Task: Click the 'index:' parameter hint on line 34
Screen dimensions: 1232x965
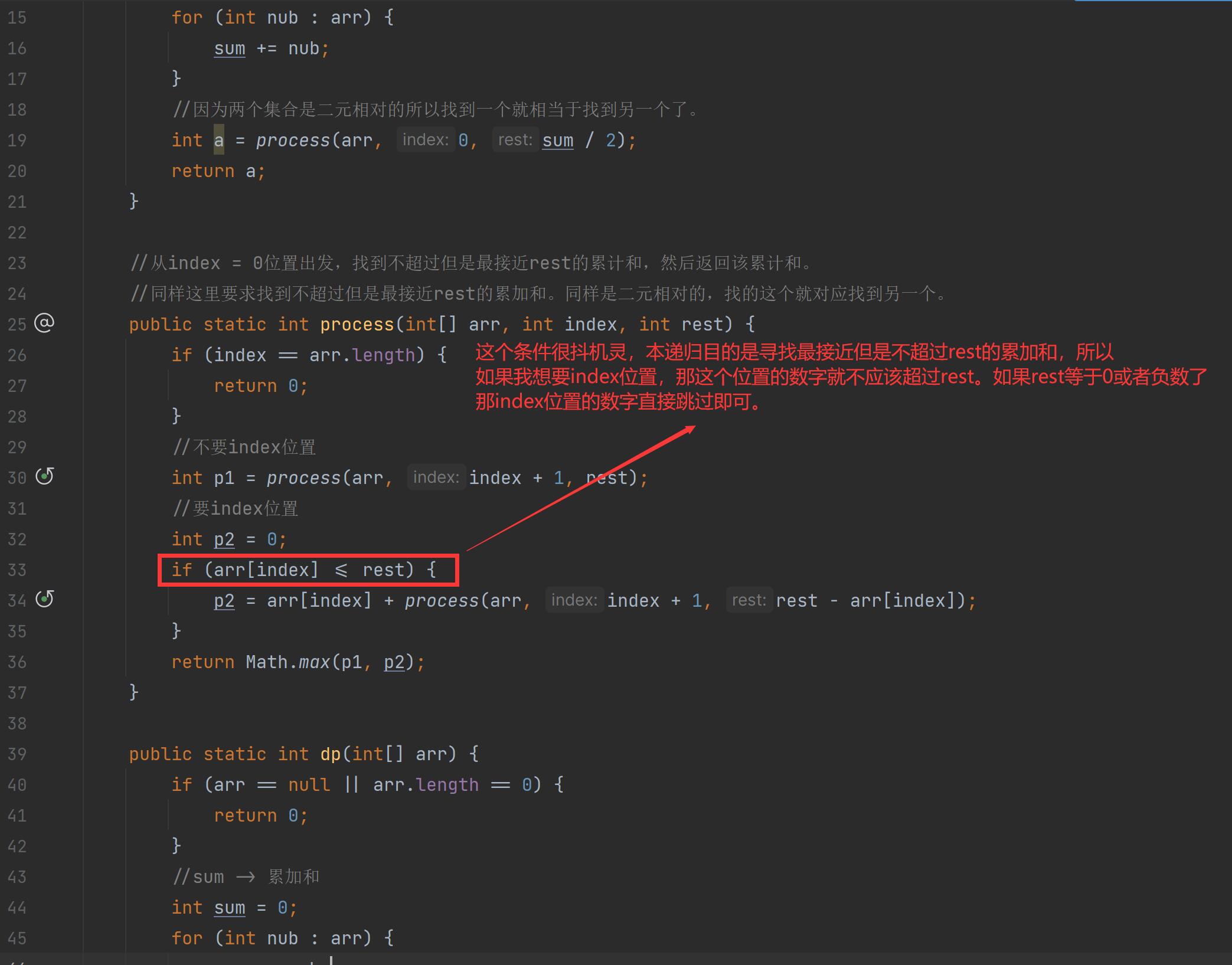Action: coord(574,600)
